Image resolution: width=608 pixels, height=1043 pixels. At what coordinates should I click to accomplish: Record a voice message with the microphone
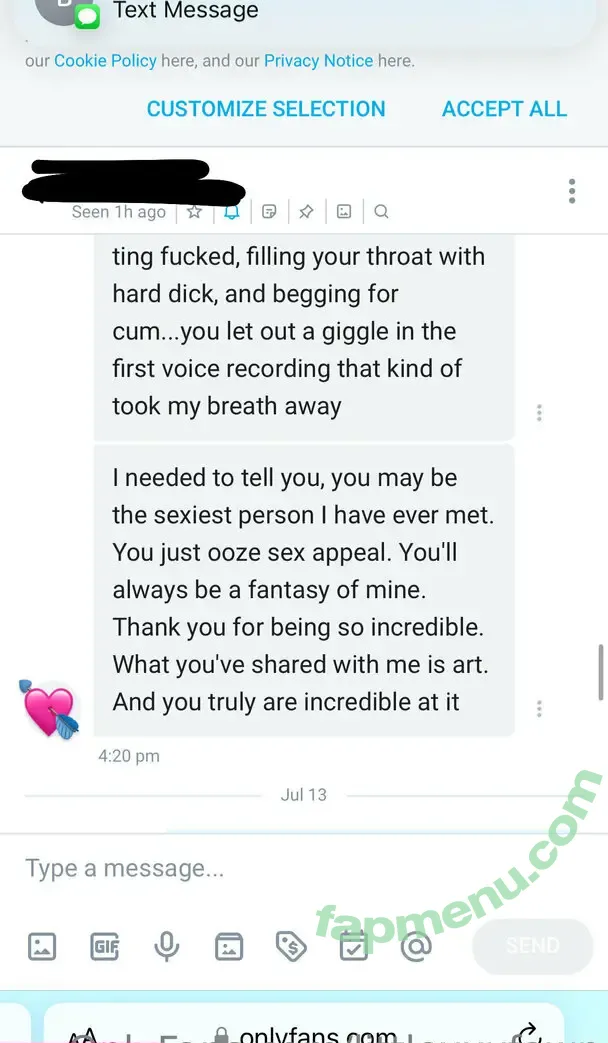click(166, 946)
